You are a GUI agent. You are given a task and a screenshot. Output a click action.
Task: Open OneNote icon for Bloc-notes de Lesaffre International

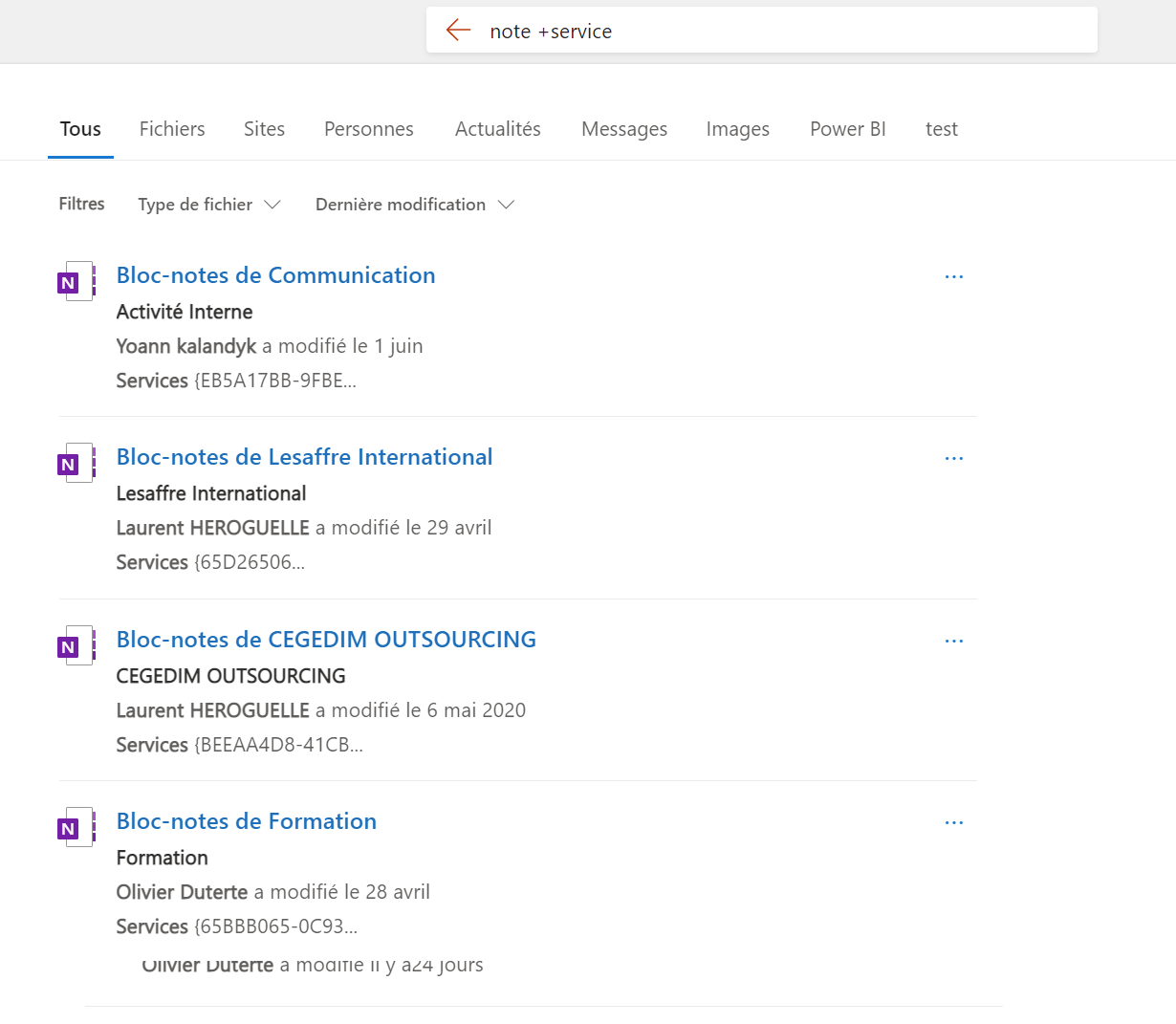pos(76,463)
